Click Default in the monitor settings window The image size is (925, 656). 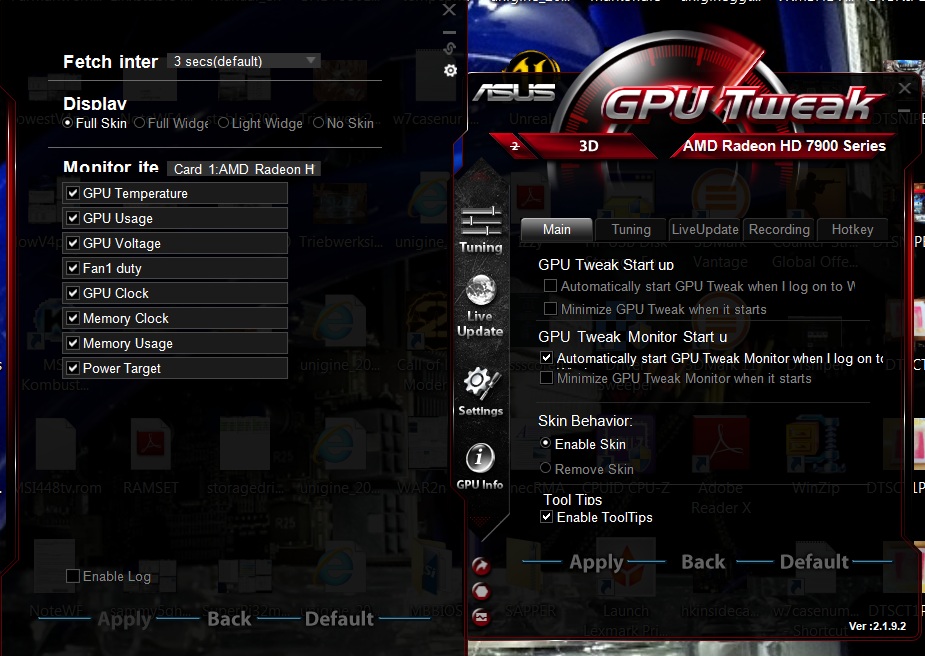339,619
